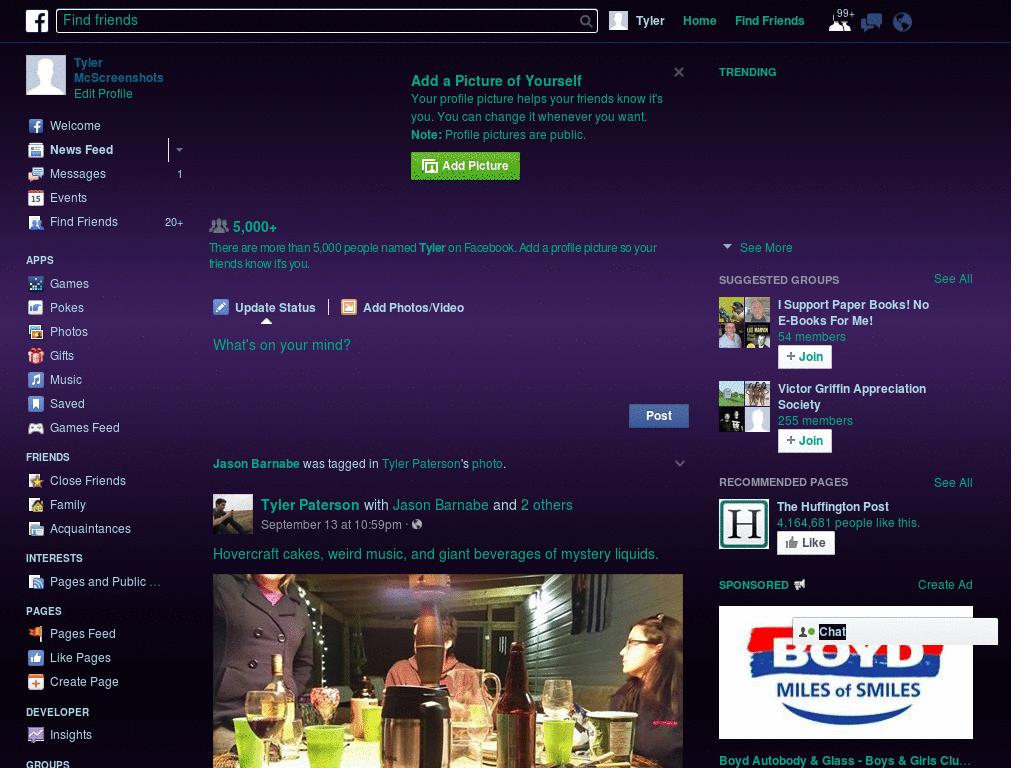
Task: Select the Add Photos/Video tab
Action: point(402,308)
